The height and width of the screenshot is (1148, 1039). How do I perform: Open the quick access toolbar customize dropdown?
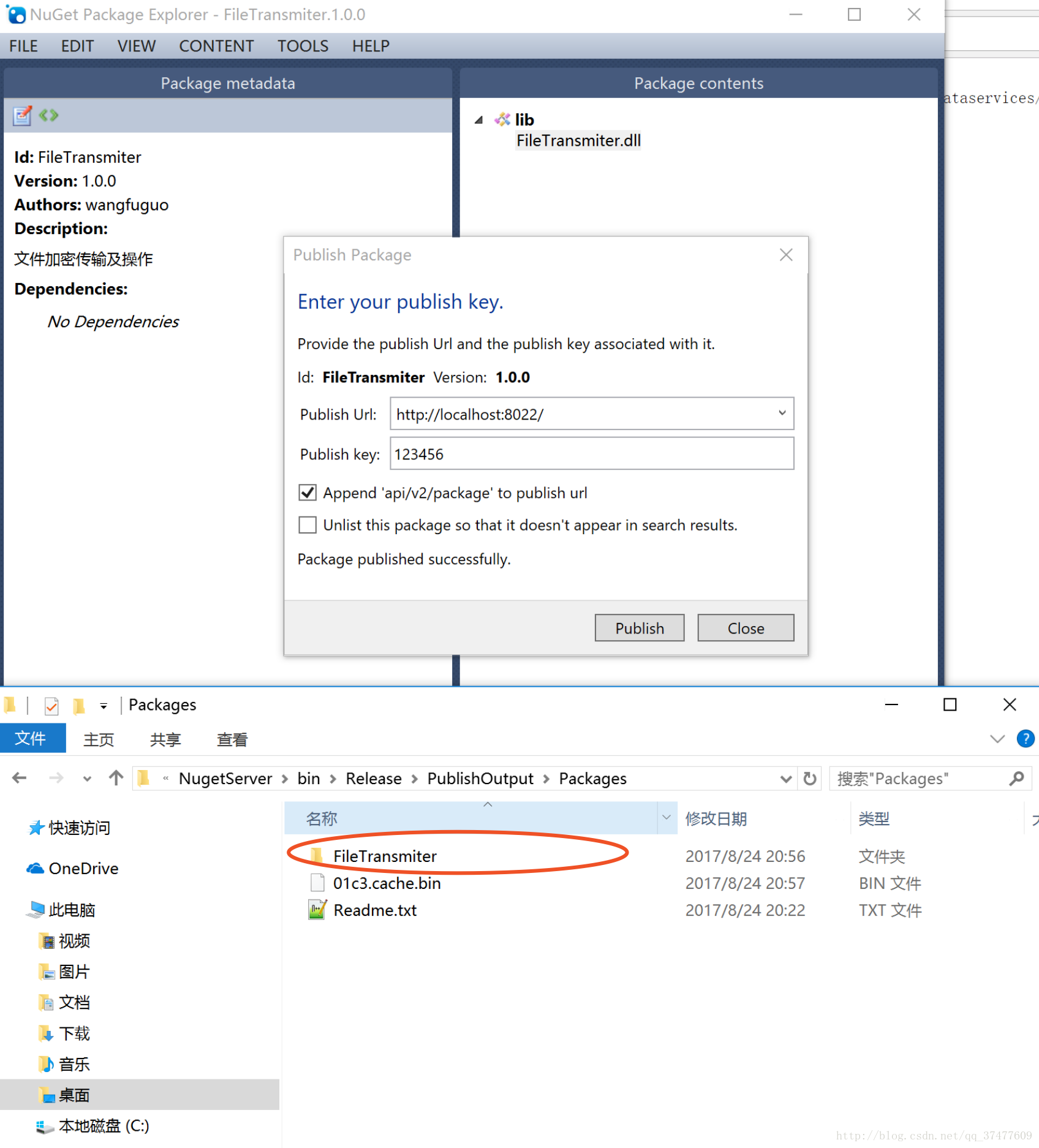tap(104, 706)
